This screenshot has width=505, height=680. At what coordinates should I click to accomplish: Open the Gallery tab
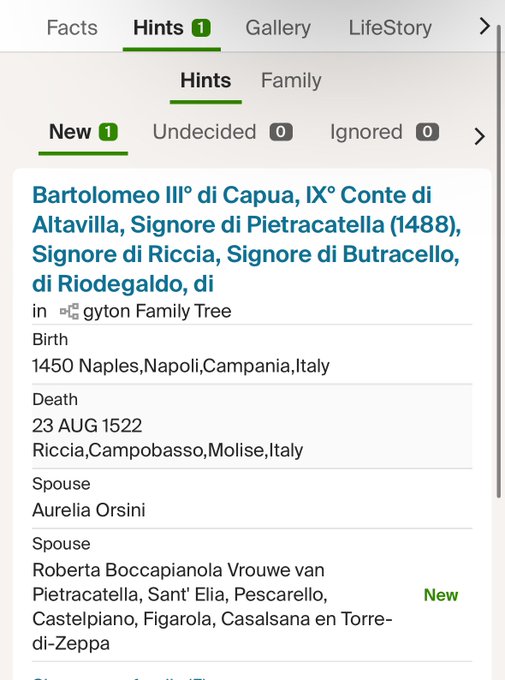click(x=278, y=28)
